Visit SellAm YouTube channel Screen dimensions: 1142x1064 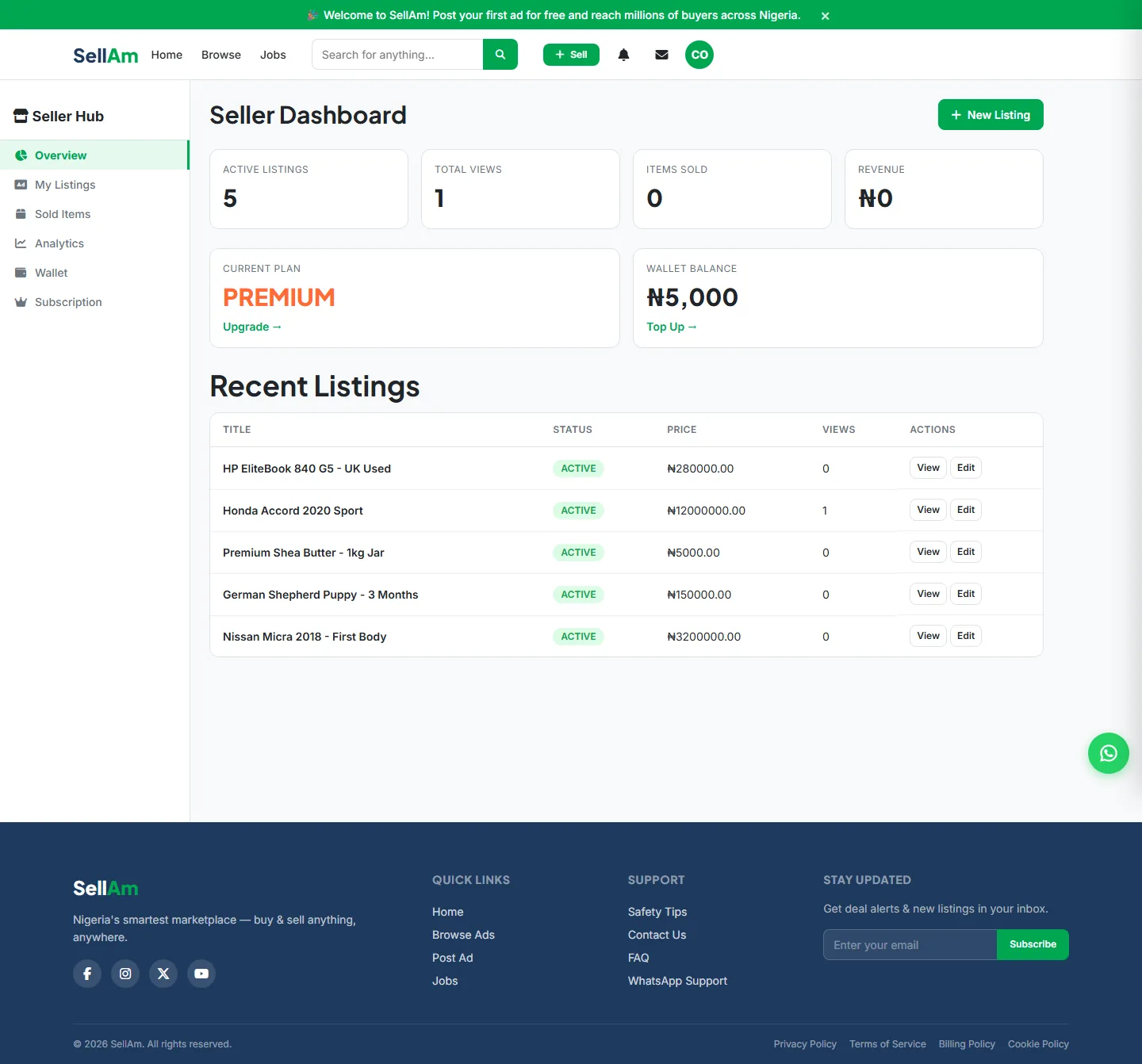201,974
